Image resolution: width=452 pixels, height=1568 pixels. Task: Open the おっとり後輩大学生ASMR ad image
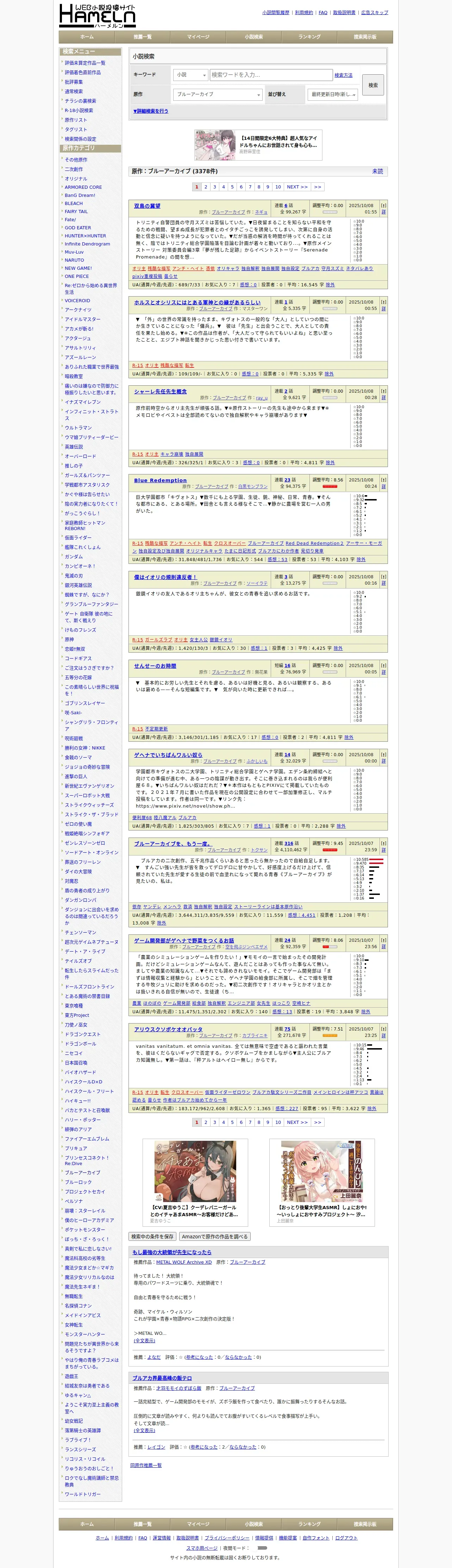(322, 1171)
